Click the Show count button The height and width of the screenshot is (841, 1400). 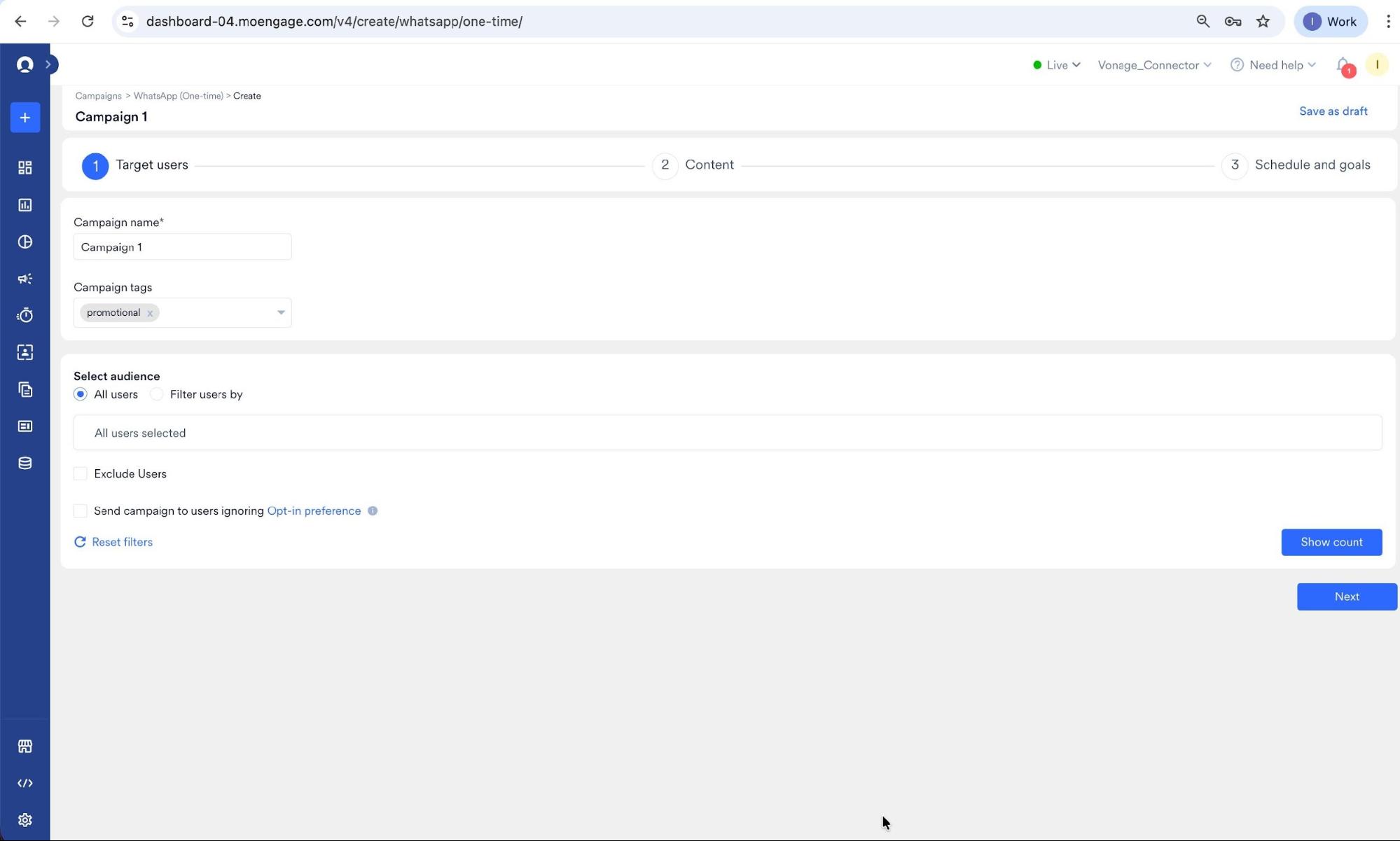click(x=1331, y=543)
